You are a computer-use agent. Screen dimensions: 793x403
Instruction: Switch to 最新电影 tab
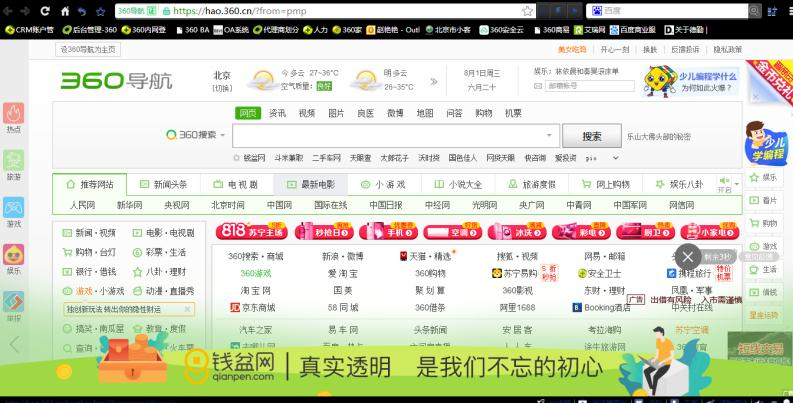pyautogui.click(x=311, y=185)
